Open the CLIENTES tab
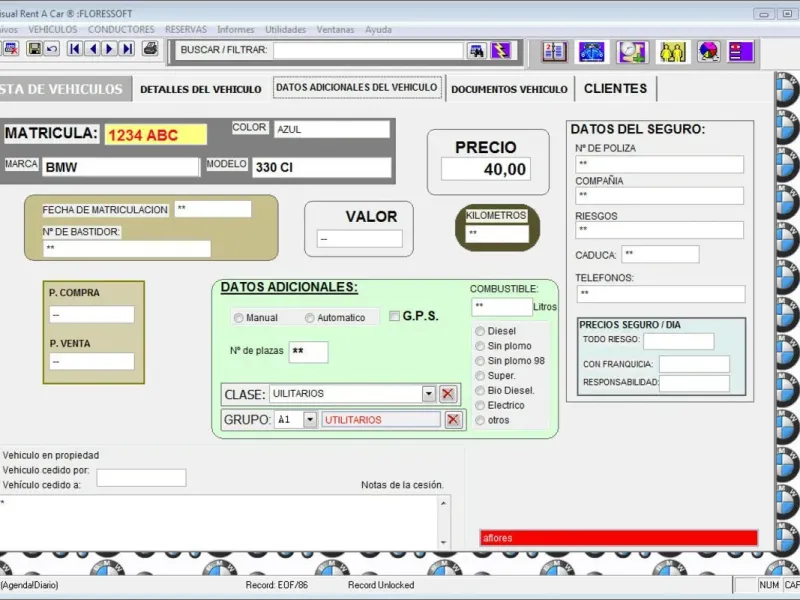Image resolution: width=800 pixels, height=600 pixels. pyautogui.click(x=615, y=89)
